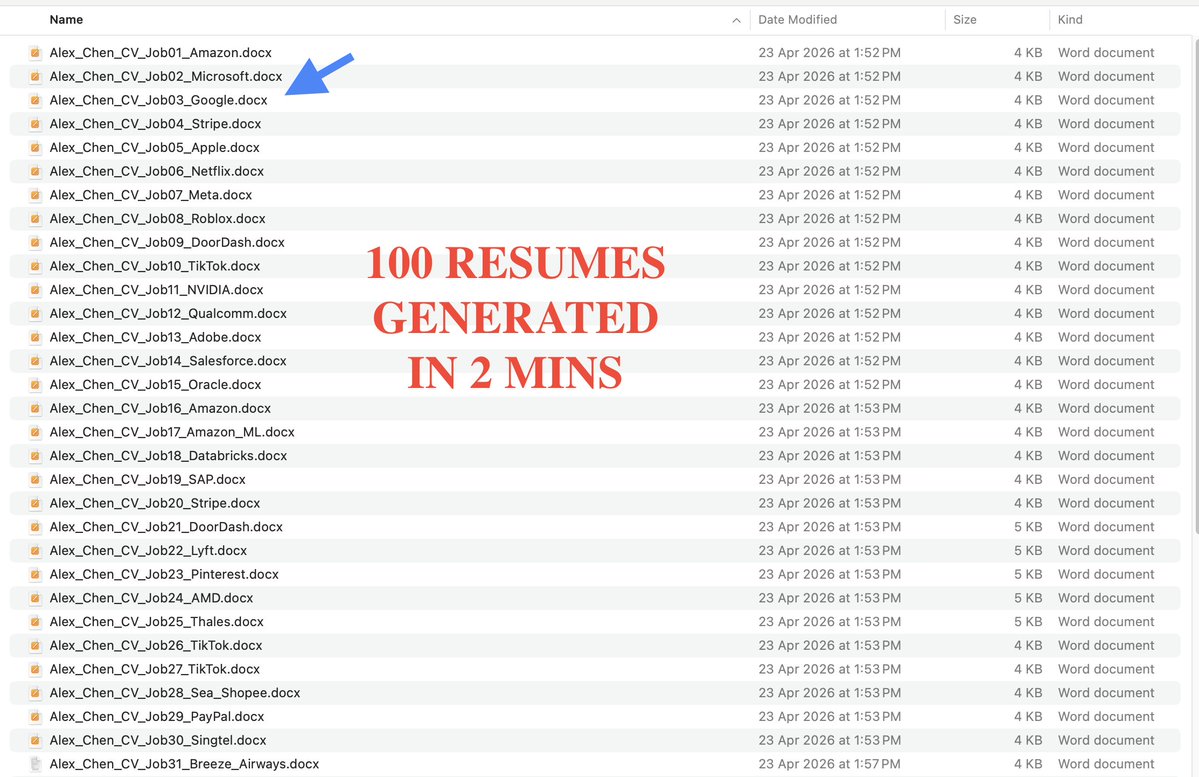Click file name Alex_Chen_CV_Job26_TikTok.docx

click(x=156, y=645)
